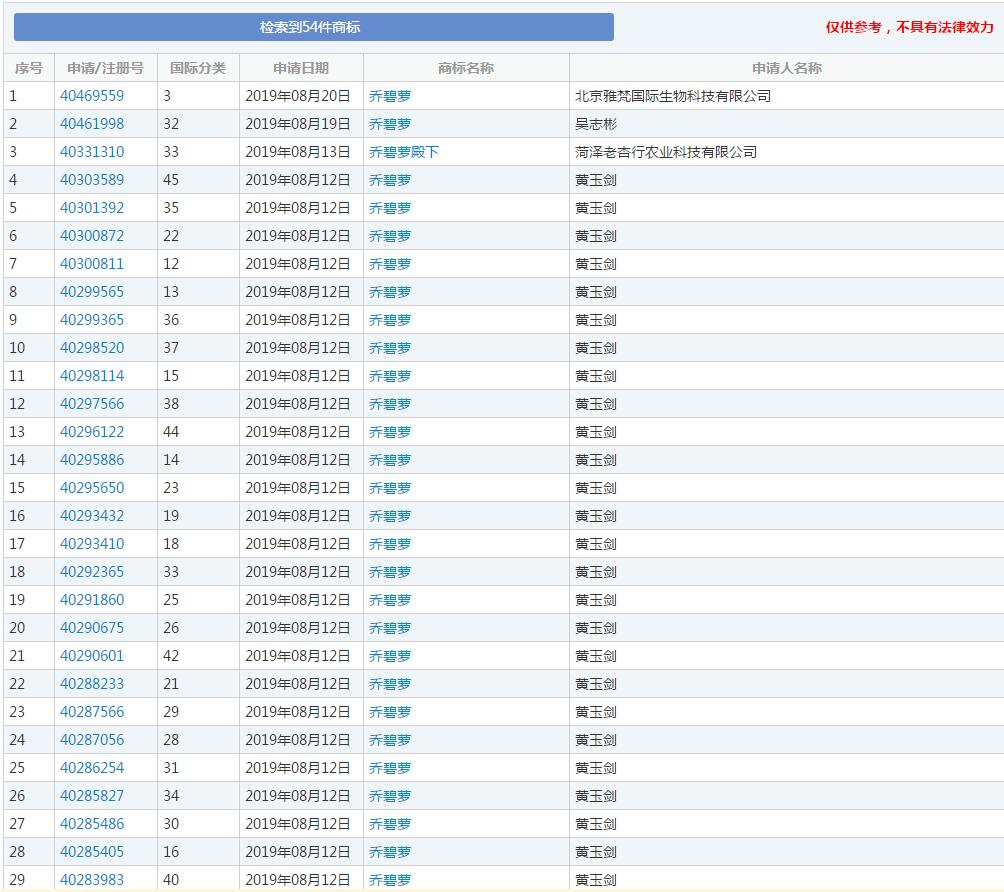Open application number 40287056
The height and width of the screenshot is (892, 1004).
coord(92,740)
